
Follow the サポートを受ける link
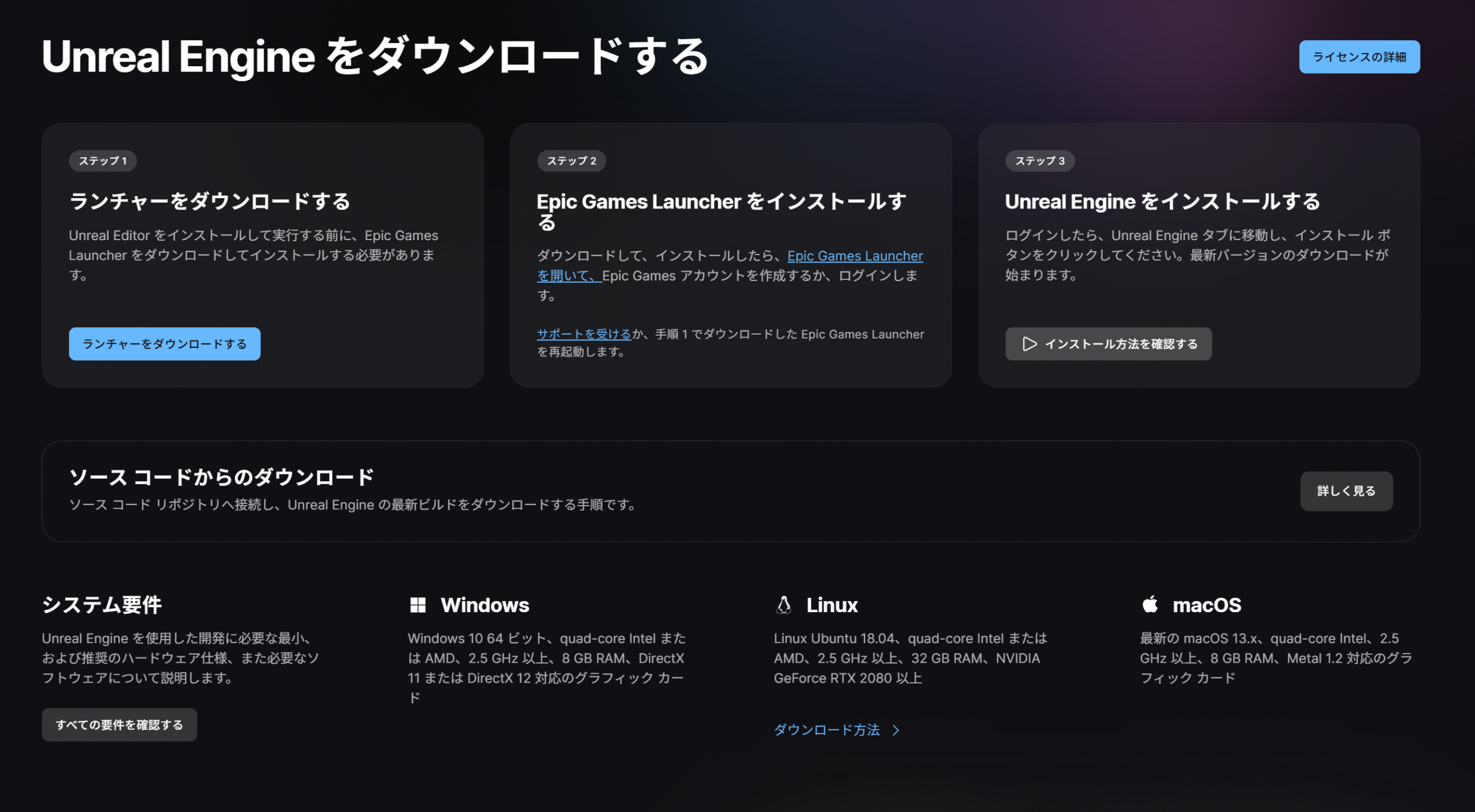pos(584,334)
